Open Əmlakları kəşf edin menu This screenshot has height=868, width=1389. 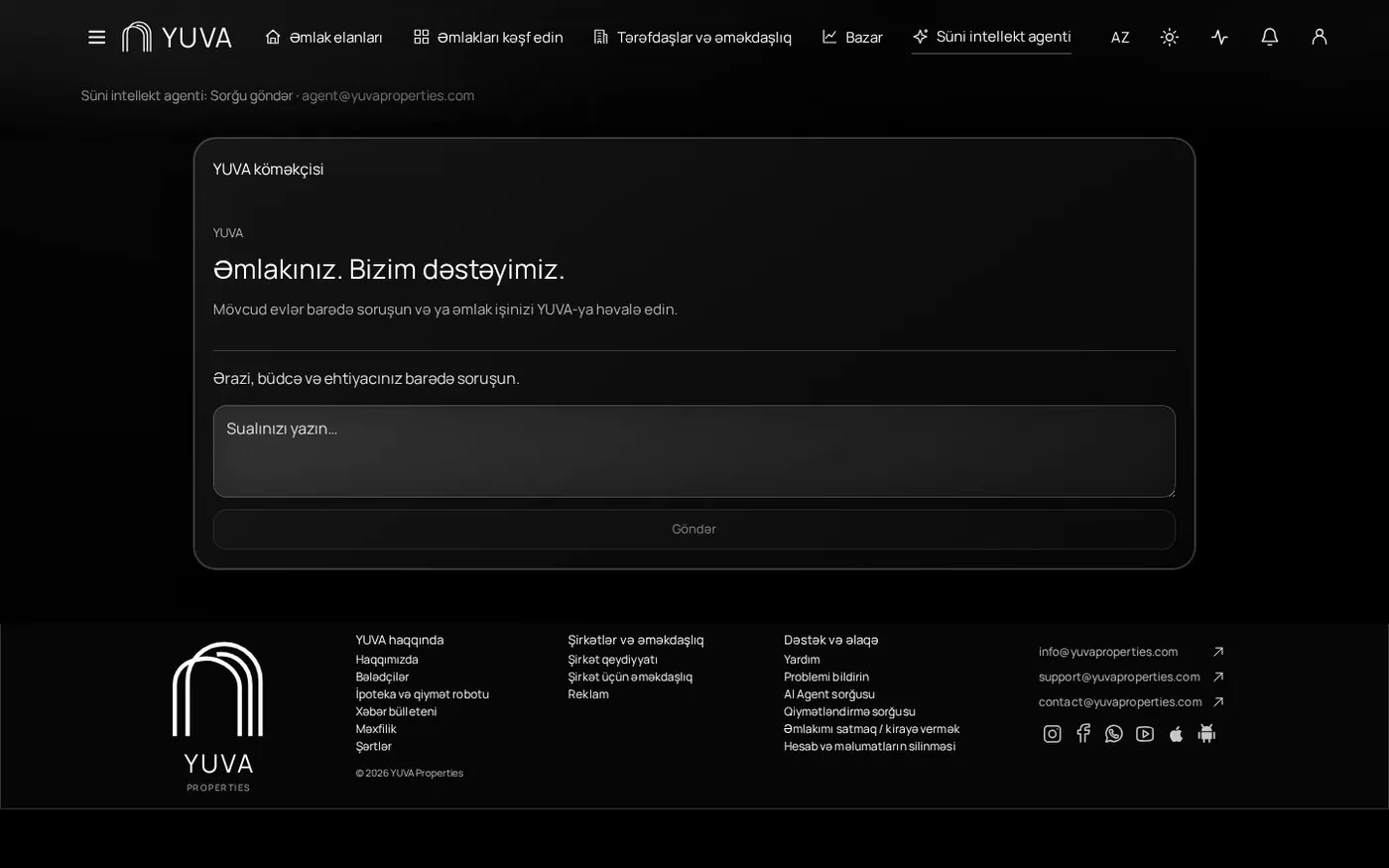(x=488, y=37)
